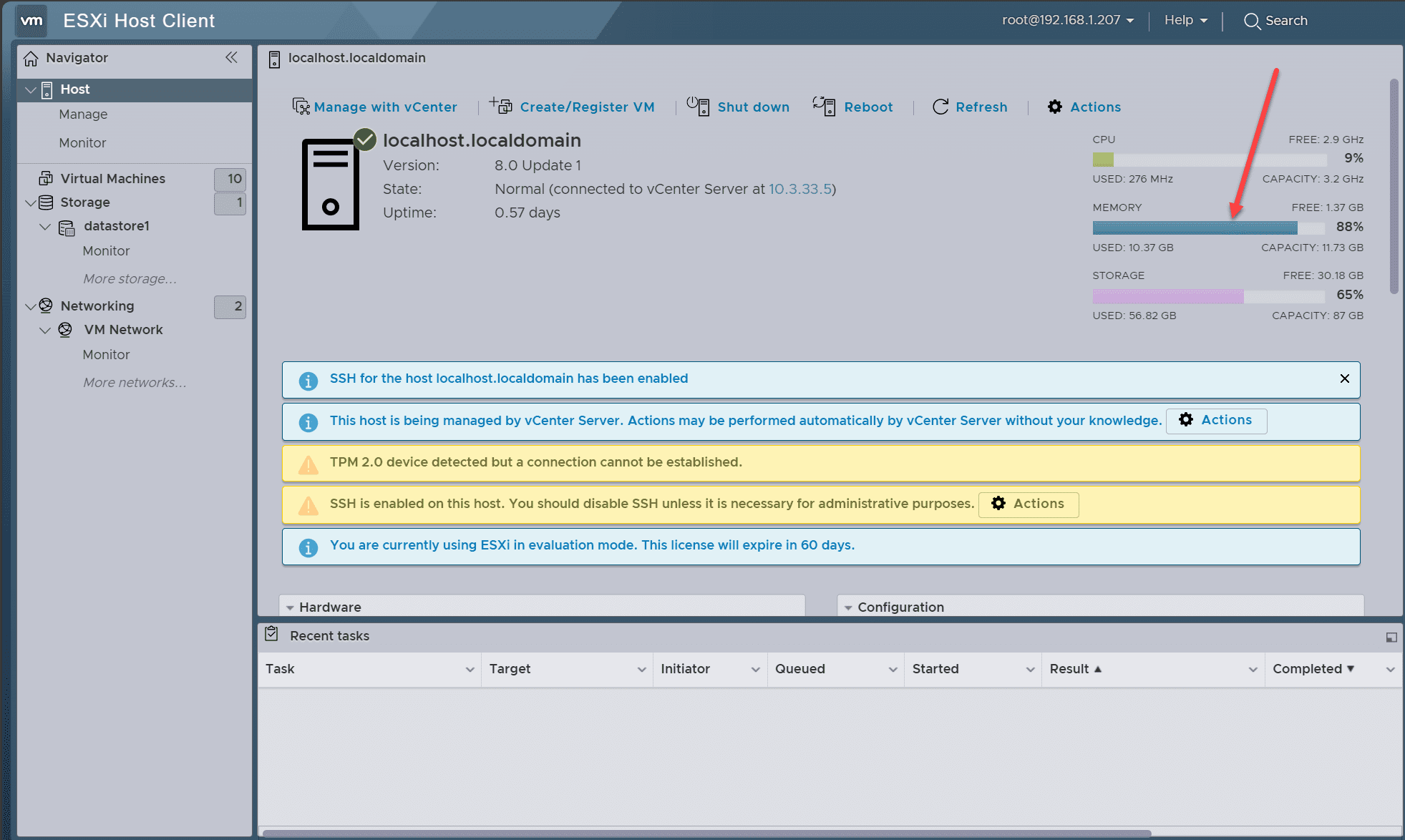Sort tasks by Completed column header
This screenshot has width=1405, height=840.
pyautogui.click(x=1307, y=668)
